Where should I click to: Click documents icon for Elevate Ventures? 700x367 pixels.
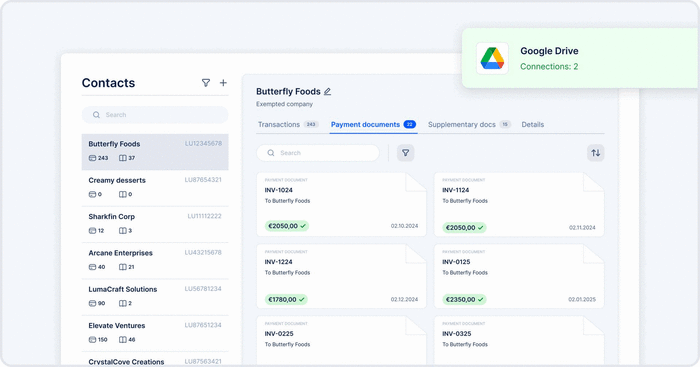point(123,340)
